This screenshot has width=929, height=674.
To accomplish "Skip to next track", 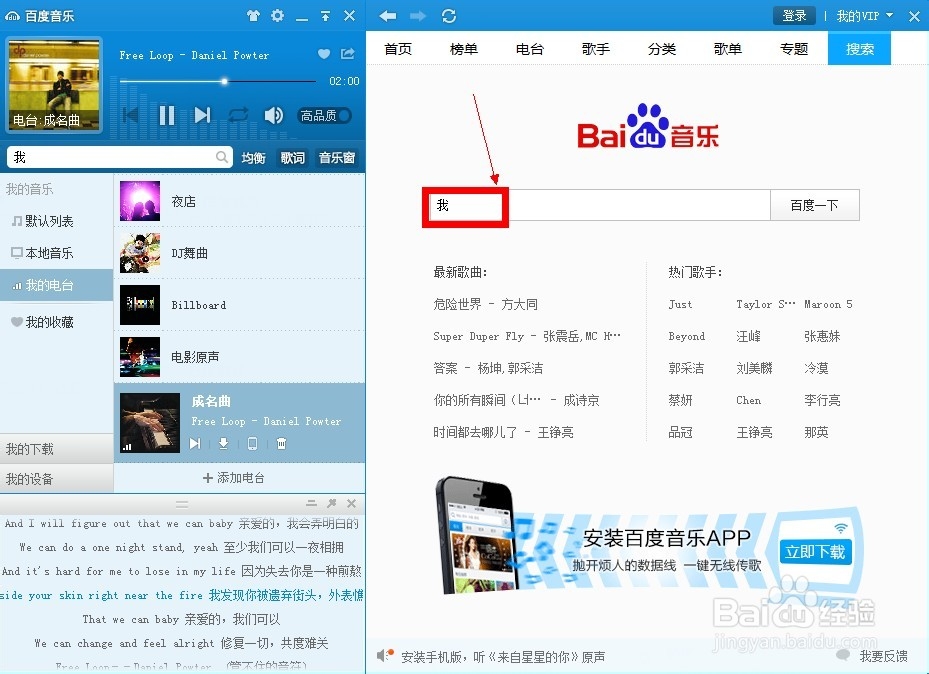I will pyautogui.click(x=203, y=115).
